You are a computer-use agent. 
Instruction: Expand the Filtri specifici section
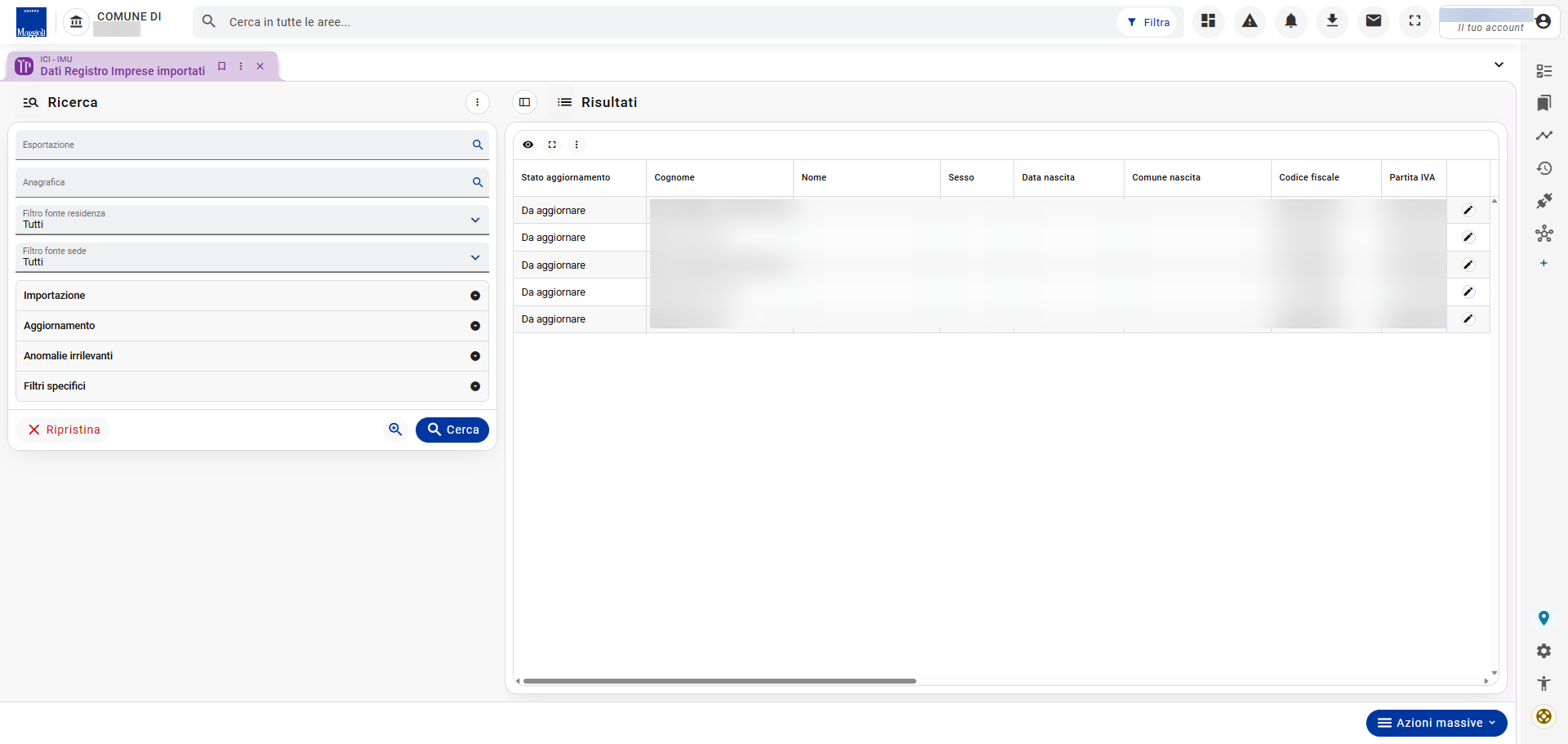tap(252, 386)
